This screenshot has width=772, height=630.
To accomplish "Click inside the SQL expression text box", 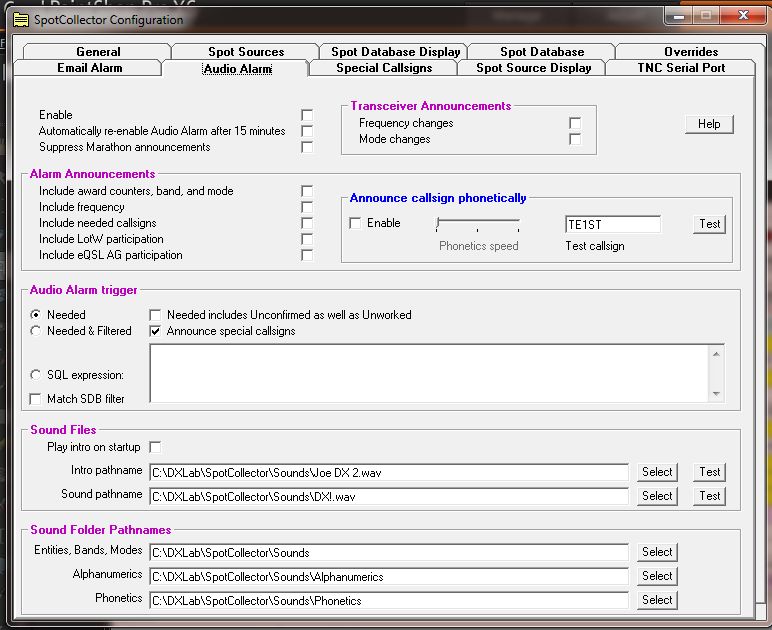I will 430,373.
